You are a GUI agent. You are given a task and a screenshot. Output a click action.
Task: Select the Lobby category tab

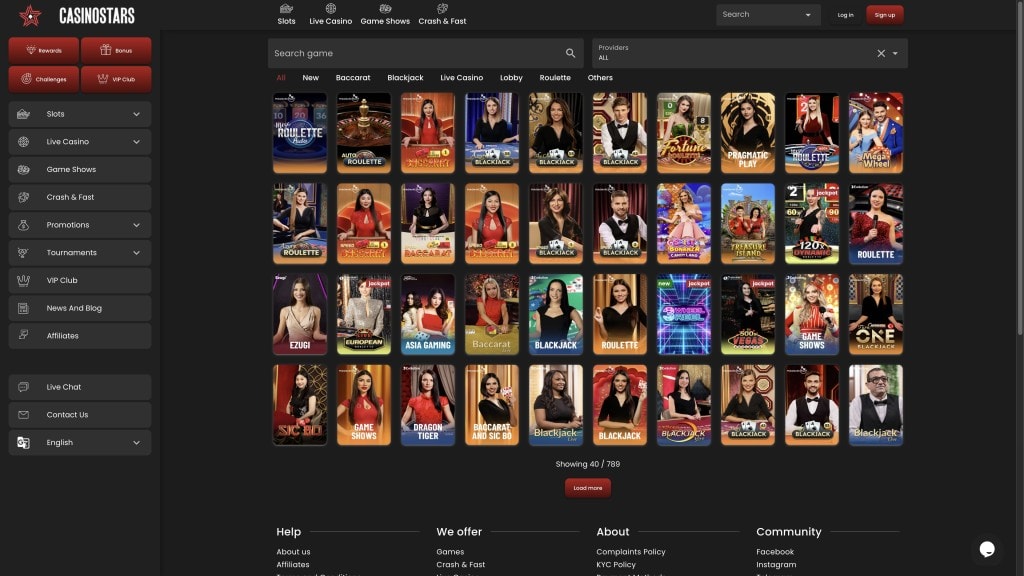(511, 78)
